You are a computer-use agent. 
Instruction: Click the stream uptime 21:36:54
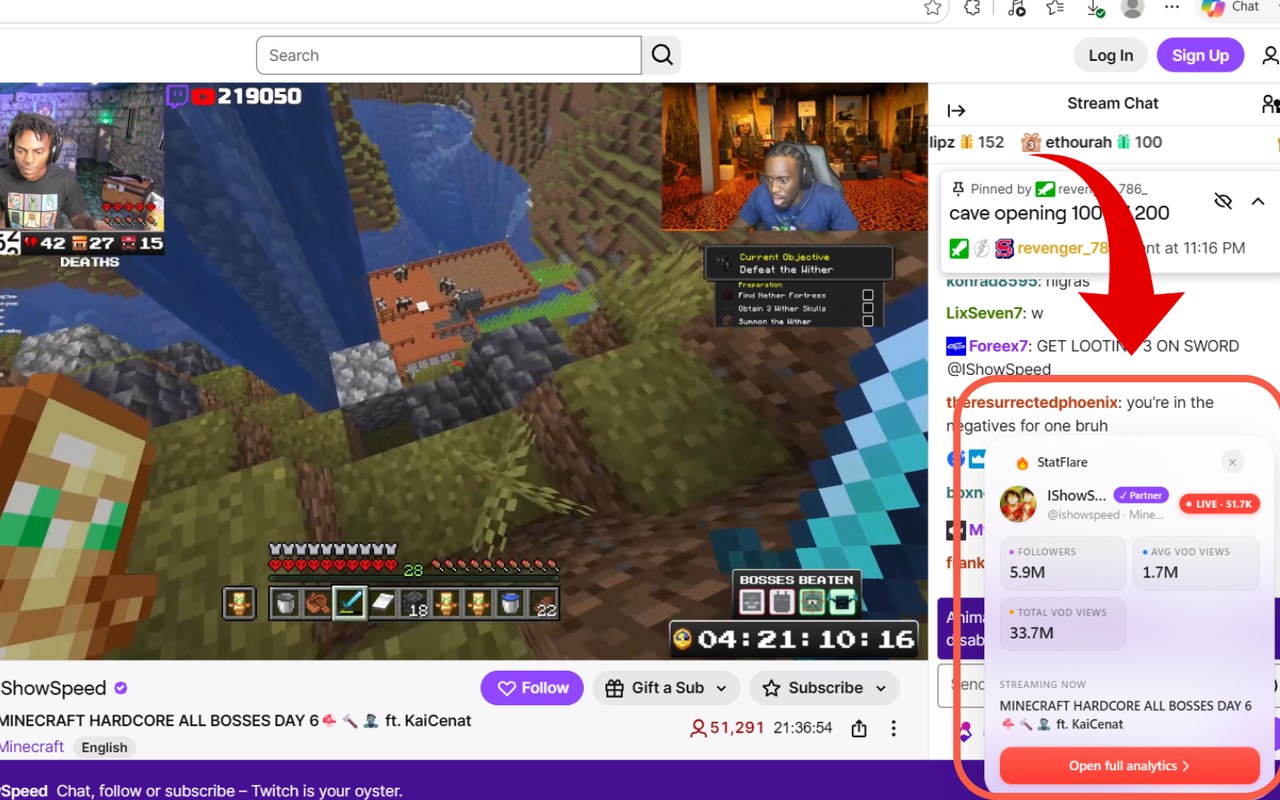(803, 728)
